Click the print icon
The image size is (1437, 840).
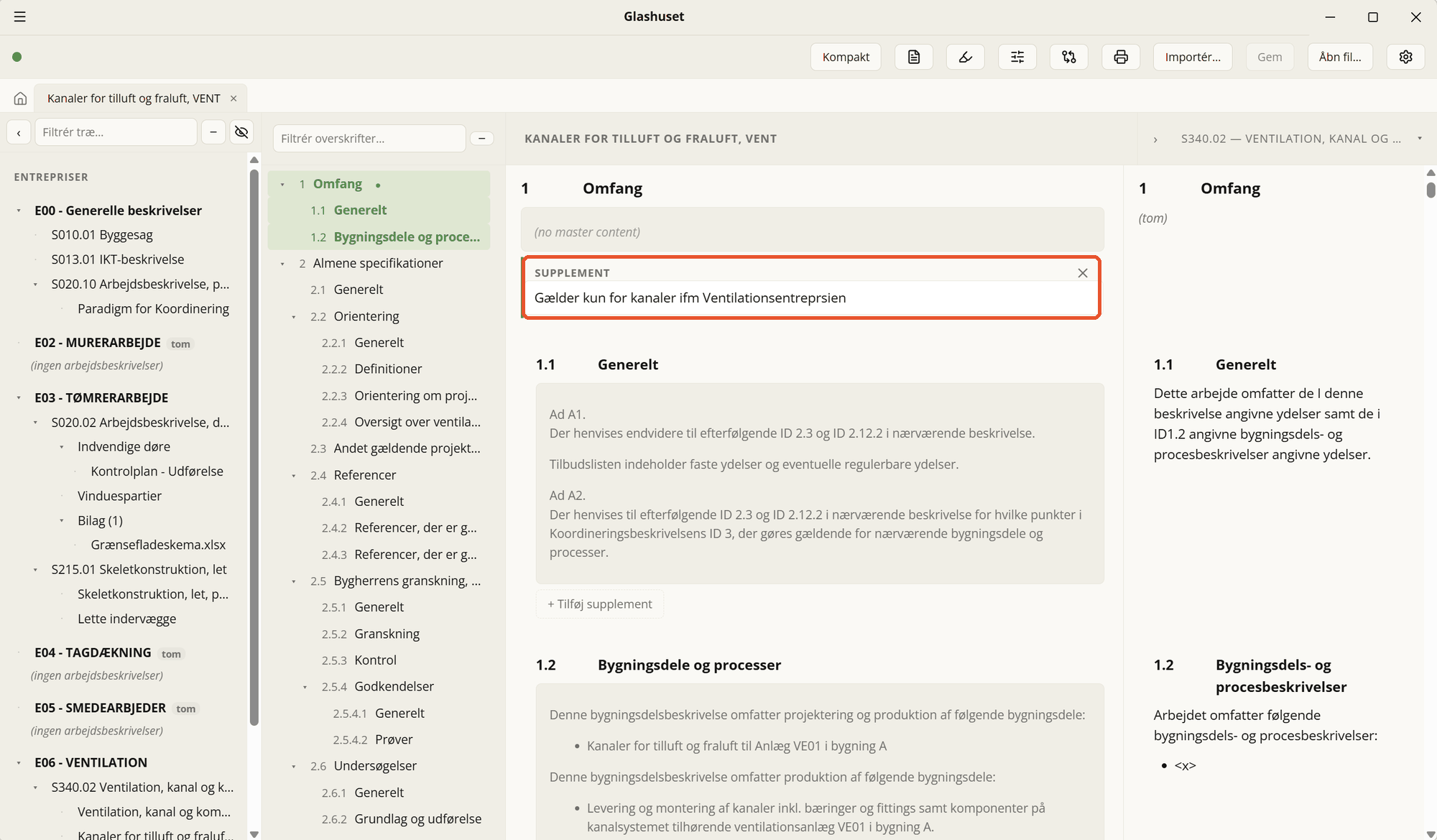tap(1121, 57)
